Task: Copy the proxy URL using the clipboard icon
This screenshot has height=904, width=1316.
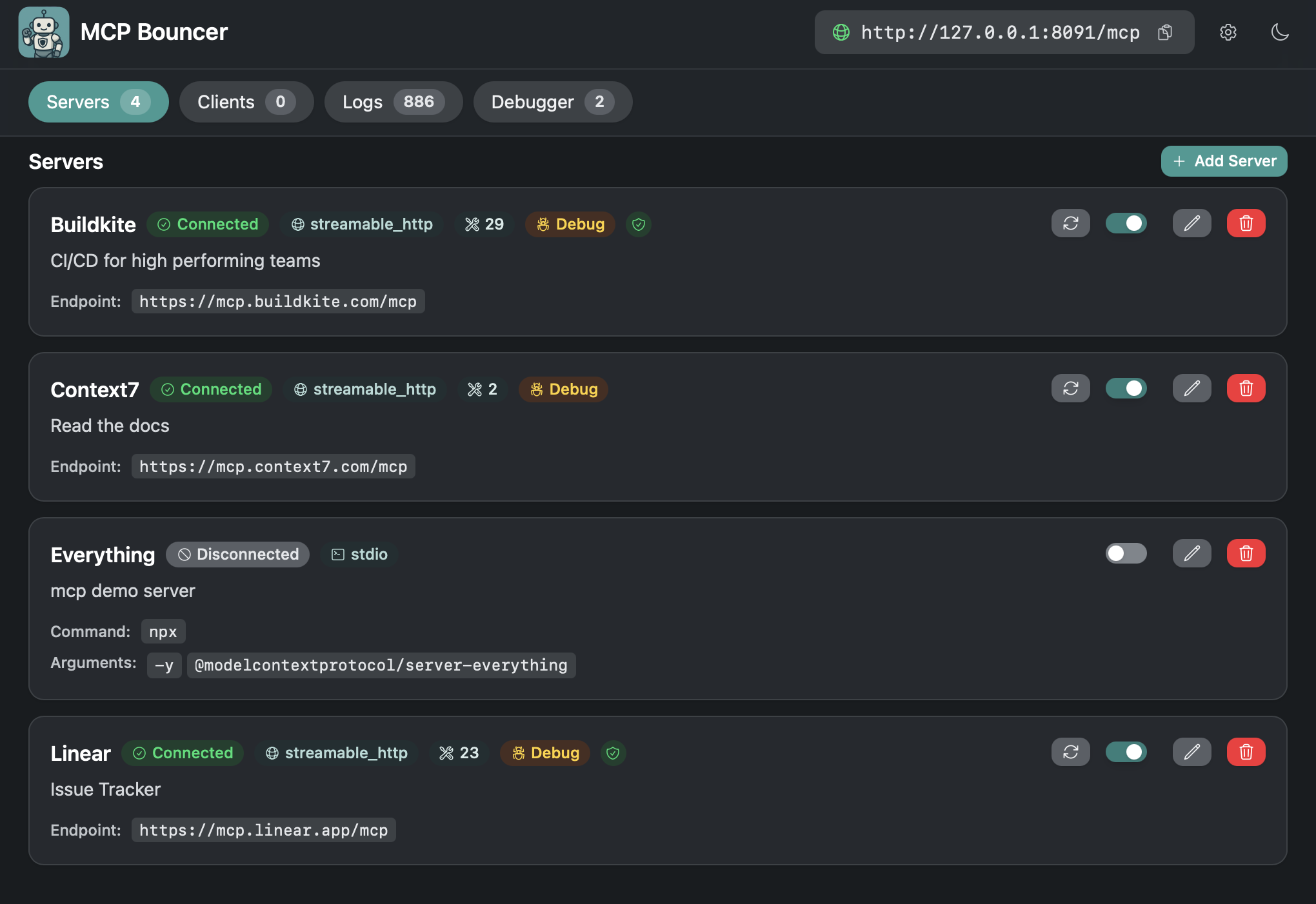Action: [1165, 32]
